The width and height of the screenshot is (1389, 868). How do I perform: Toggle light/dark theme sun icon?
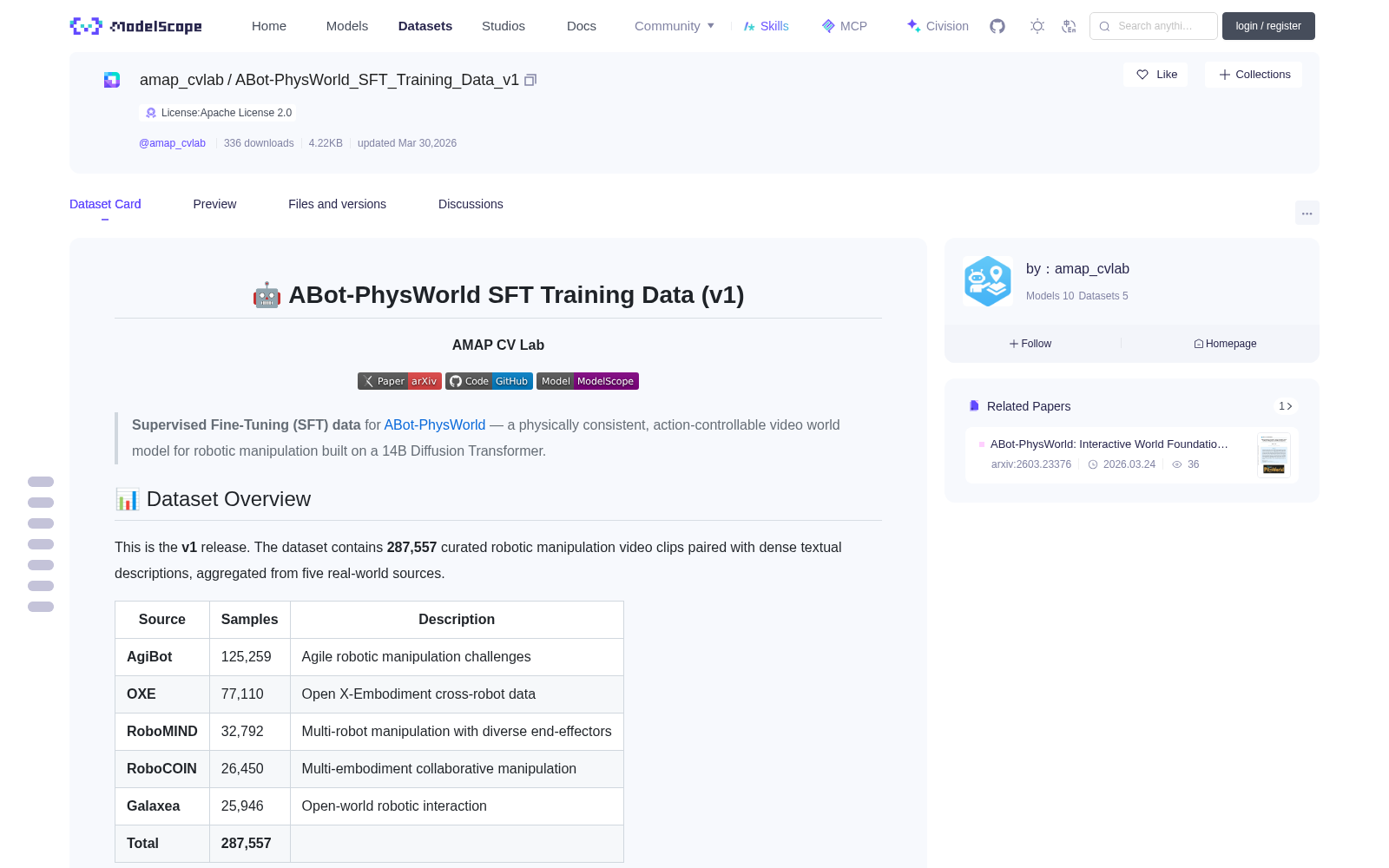1037,26
